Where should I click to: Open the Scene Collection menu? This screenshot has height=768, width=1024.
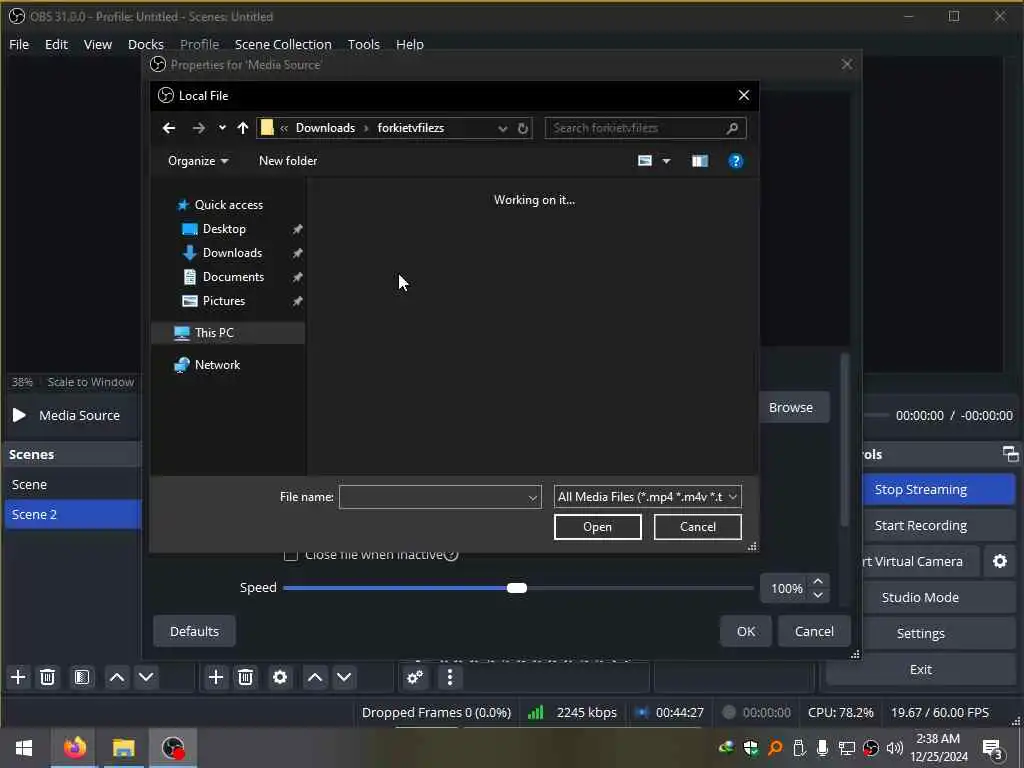[x=283, y=44]
